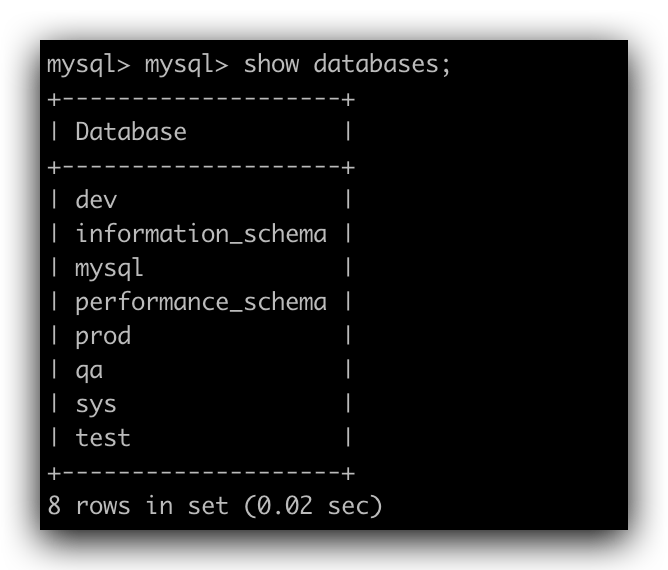Click the qa database row
The height and width of the screenshot is (570, 668).
tap(89, 370)
